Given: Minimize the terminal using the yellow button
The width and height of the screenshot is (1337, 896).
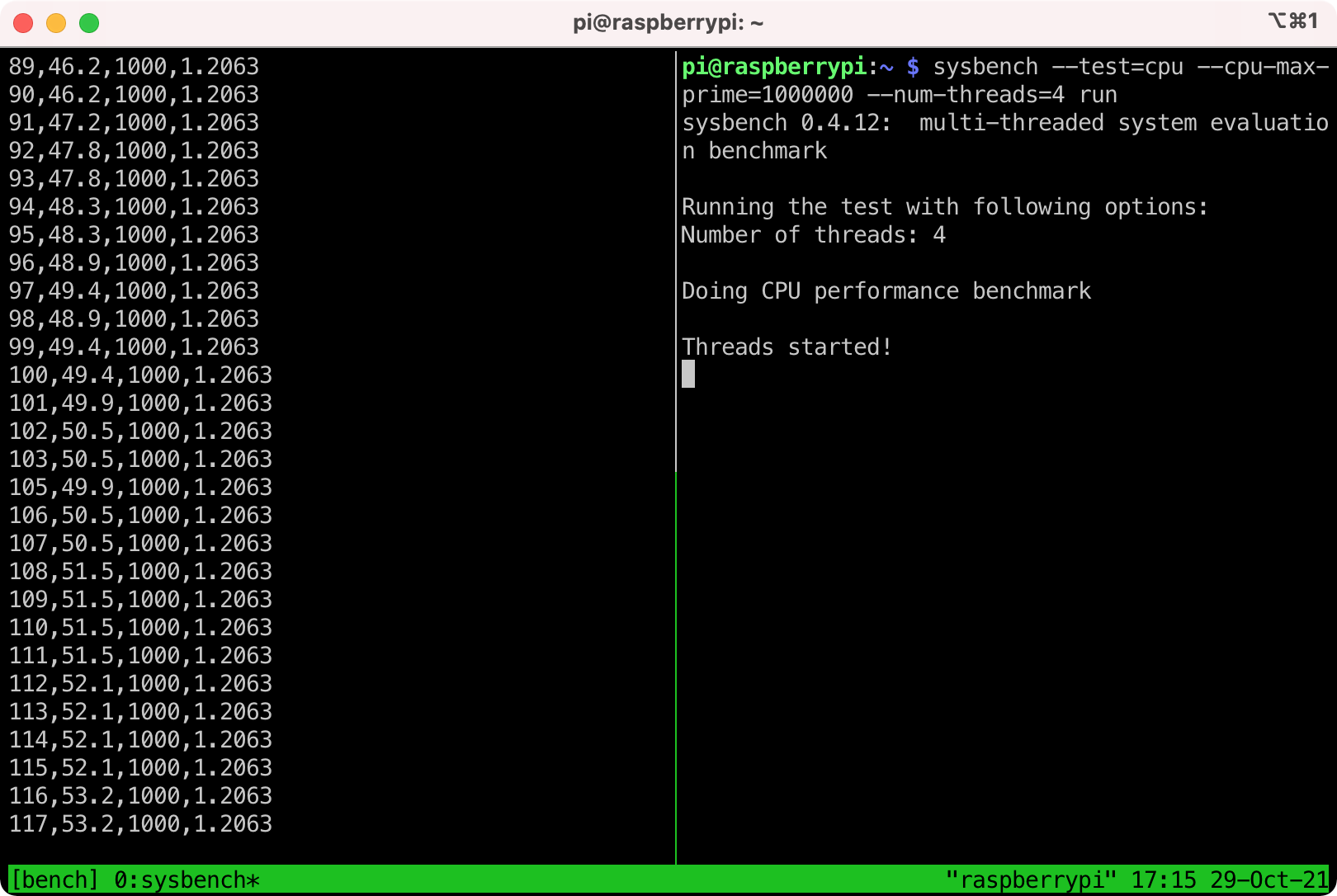Looking at the screenshot, I should click(56, 23).
